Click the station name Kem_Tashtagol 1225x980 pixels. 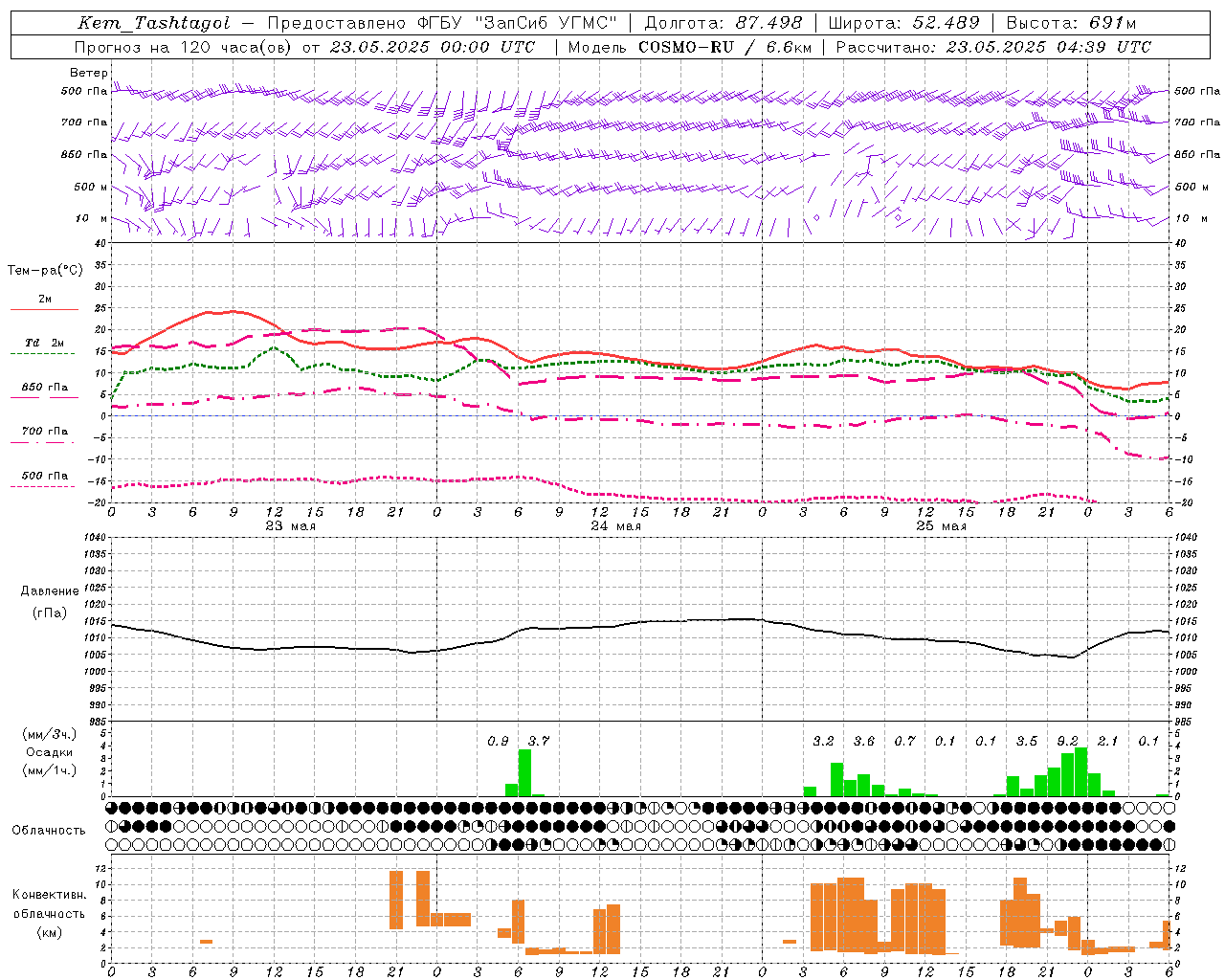[153, 23]
